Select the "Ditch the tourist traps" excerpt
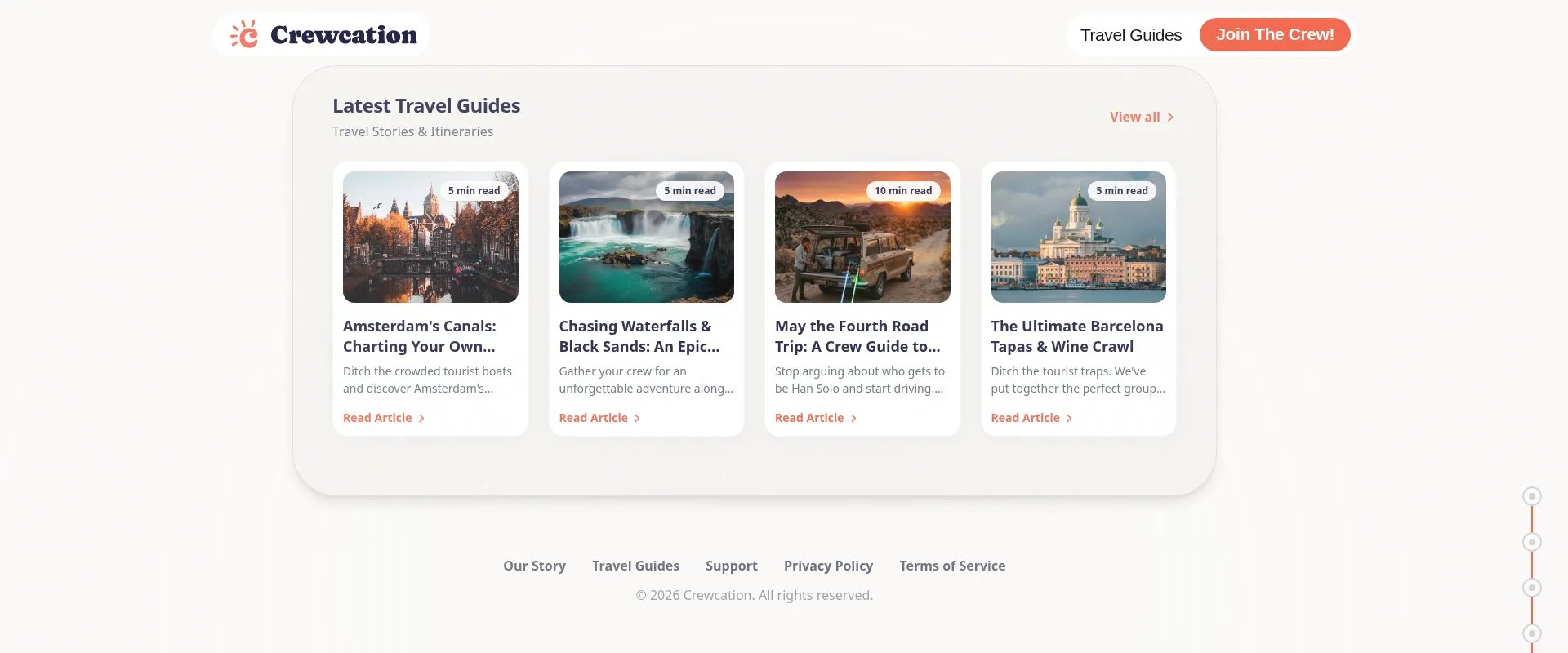This screenshot has height=653, width=1568. click(1078, 380)
